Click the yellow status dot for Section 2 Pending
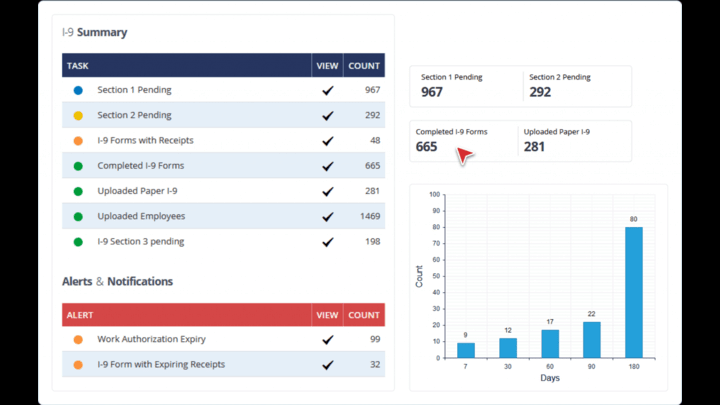 (x=78, y=115)
